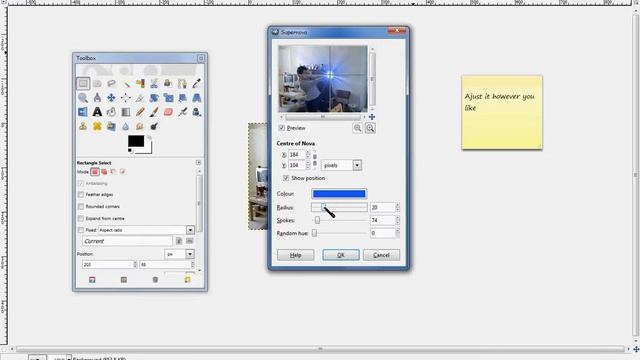Zoom in the Supernova preview
640x360 pixels.
tap(370, 128)
